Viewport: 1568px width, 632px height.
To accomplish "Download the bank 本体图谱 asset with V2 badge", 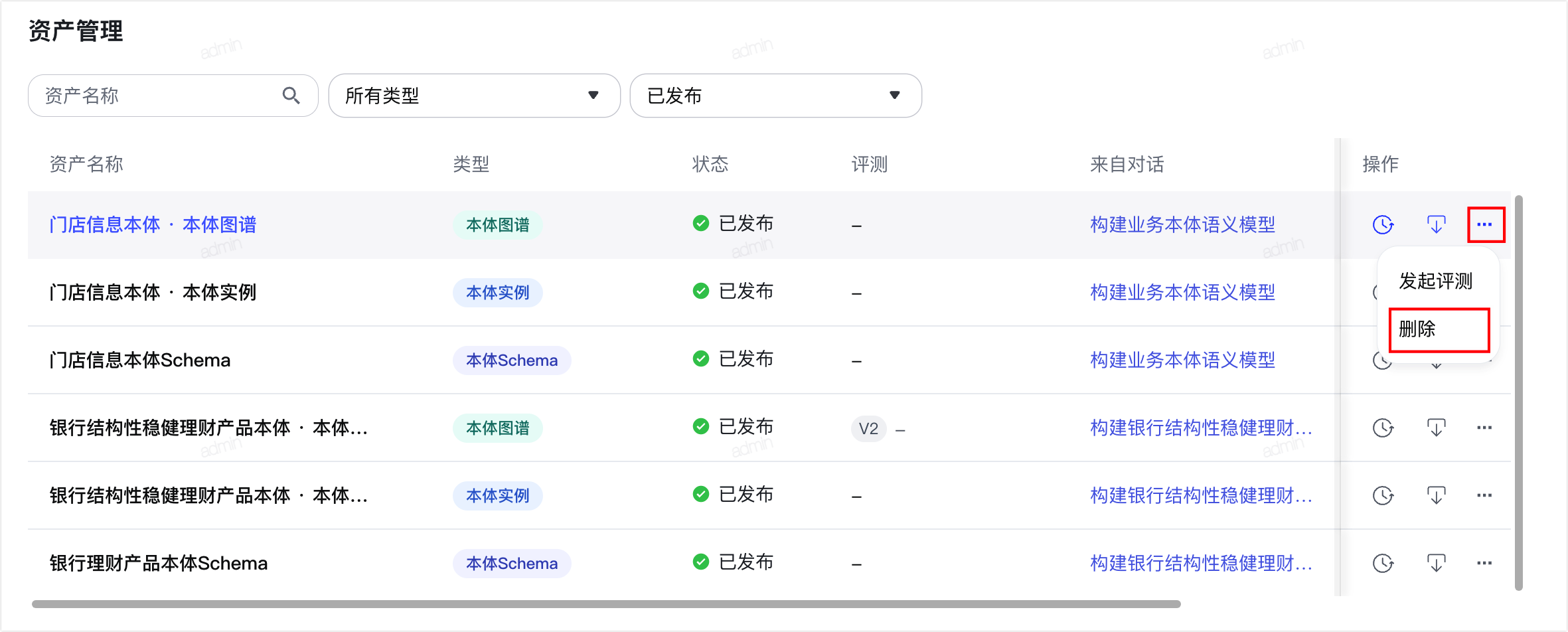I will (x=1436, y=428).
